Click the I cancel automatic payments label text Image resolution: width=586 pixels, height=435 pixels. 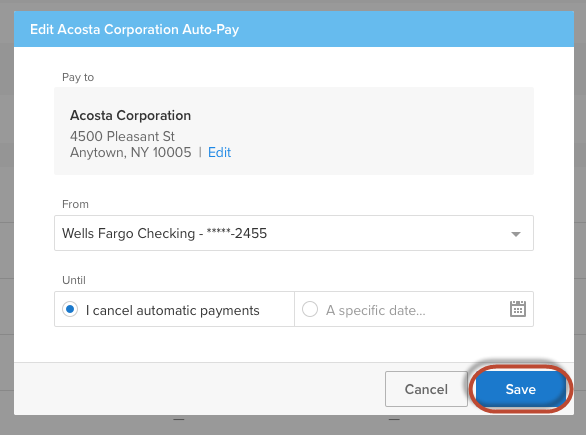[172, 311]
